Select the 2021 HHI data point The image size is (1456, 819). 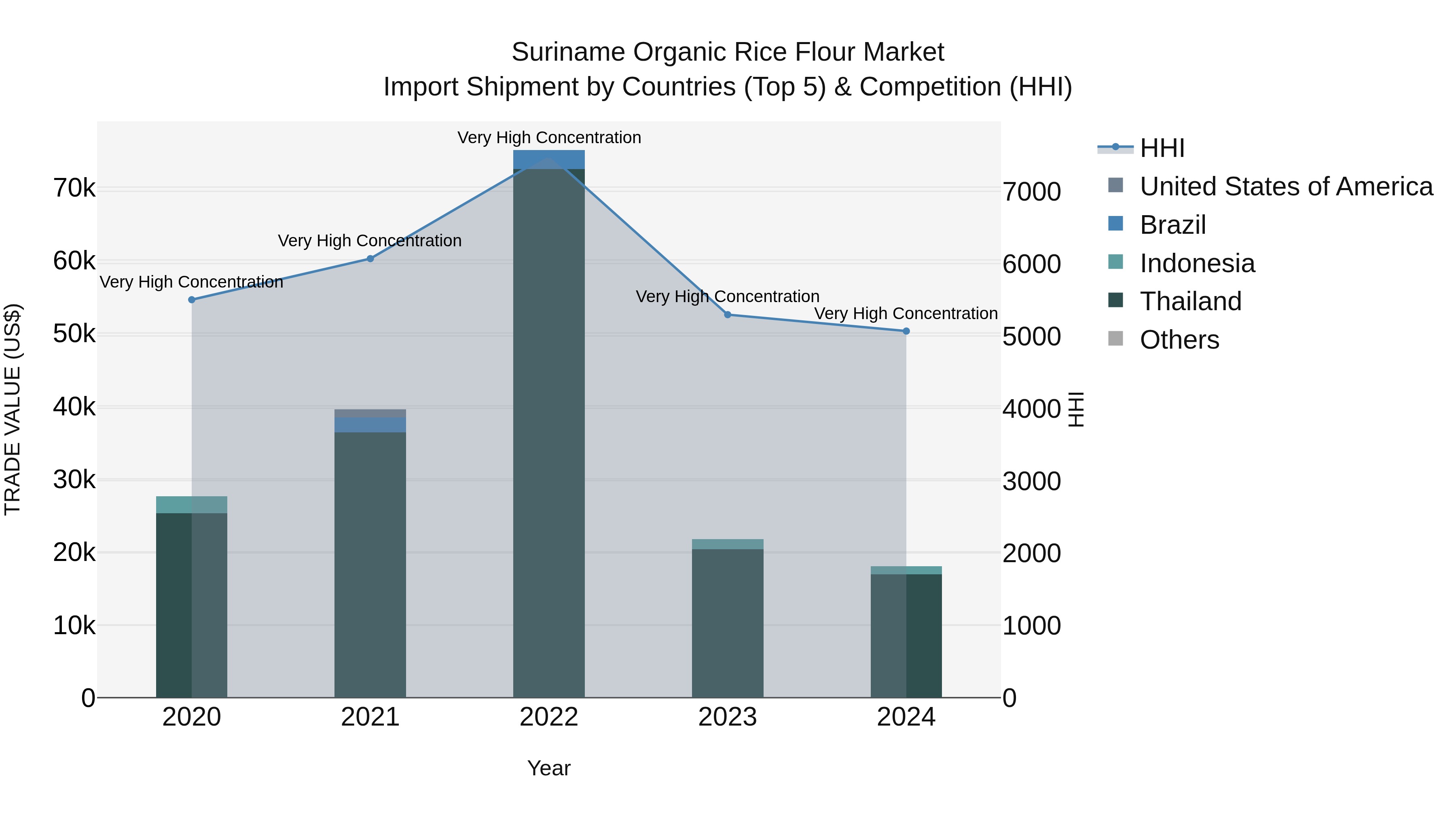coord(370,259)
